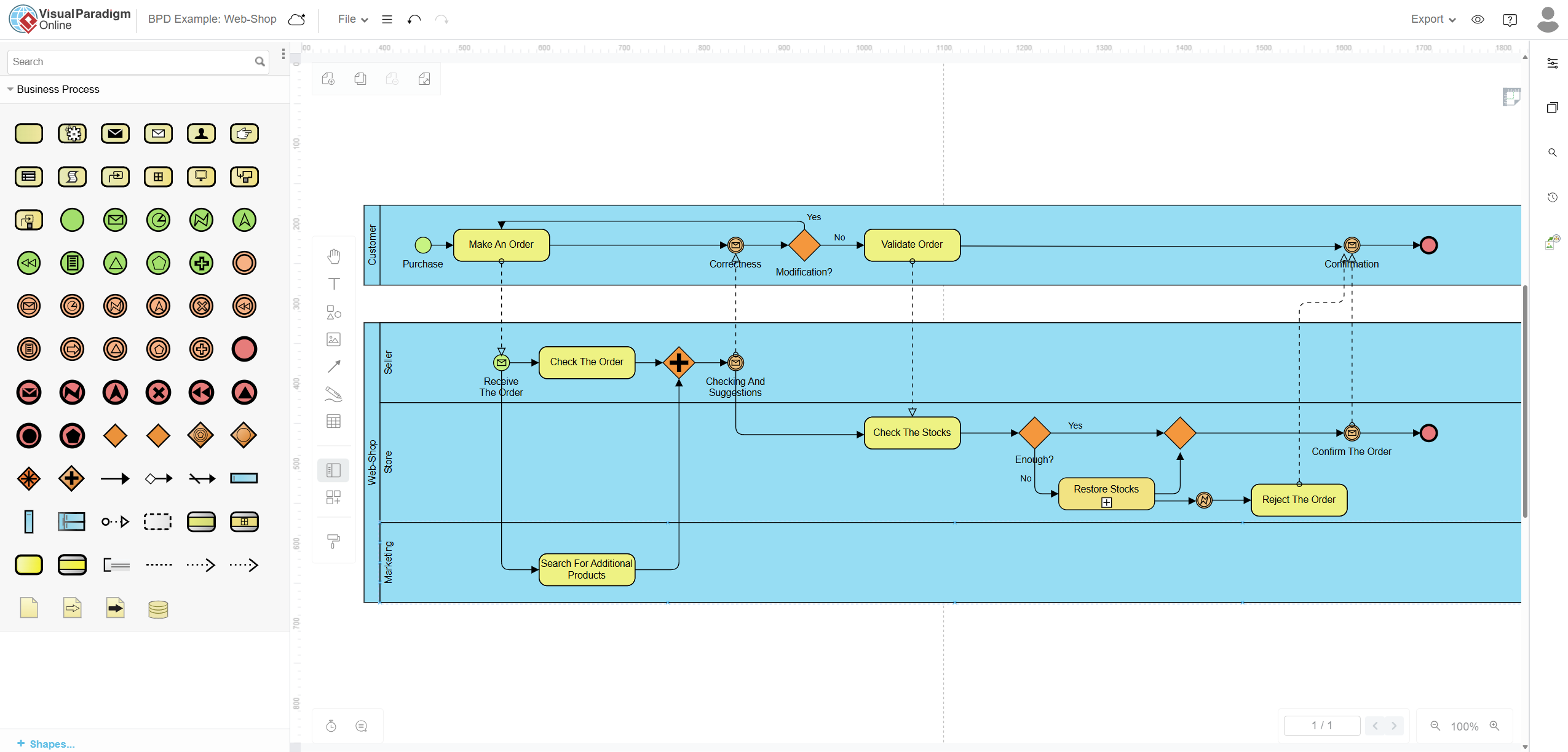Screen dimensions: 1568x752
Task: Select the Group dashed rectangle shape
Action: (x=158, y=521)
